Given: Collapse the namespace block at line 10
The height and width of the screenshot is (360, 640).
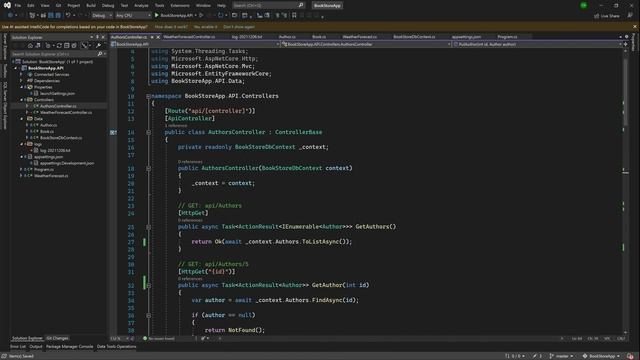Looking at the screenshot, I should point(149,96).
